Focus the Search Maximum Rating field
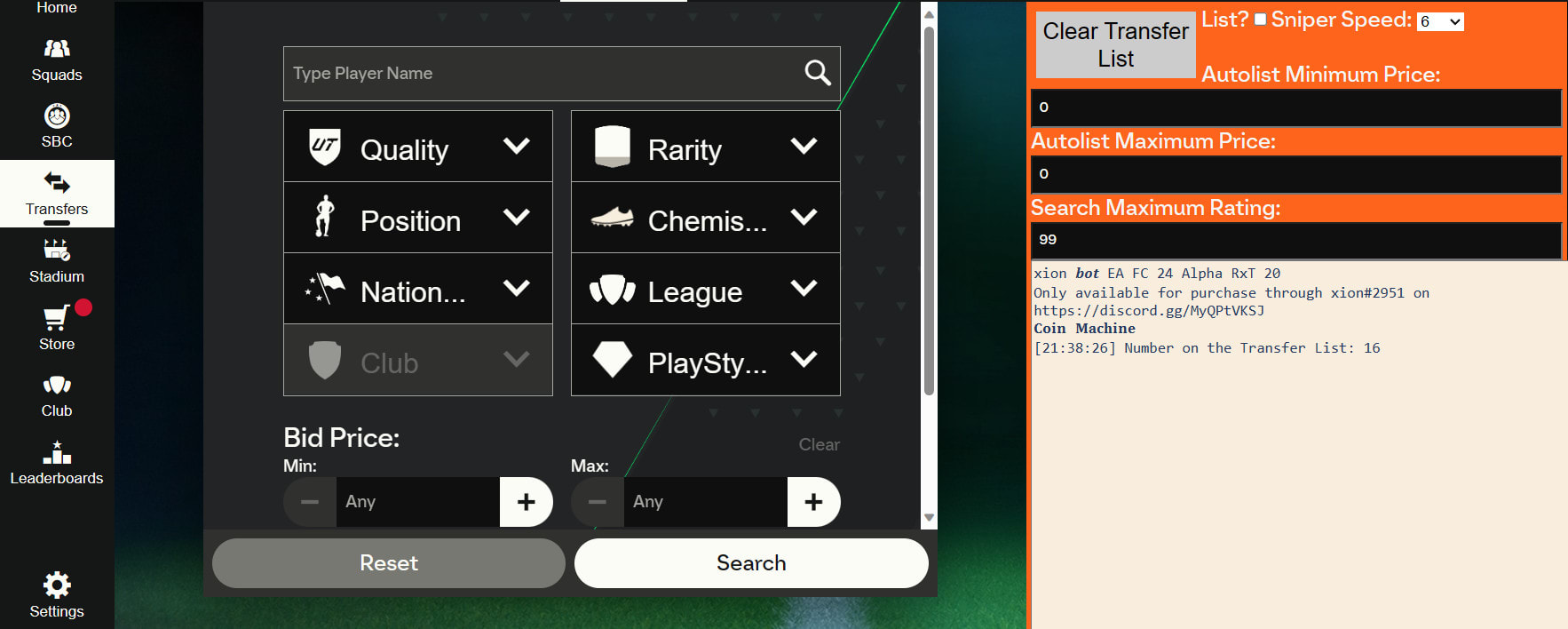Viewport: 1568px width, 629px height. [x=1295, y=241]
